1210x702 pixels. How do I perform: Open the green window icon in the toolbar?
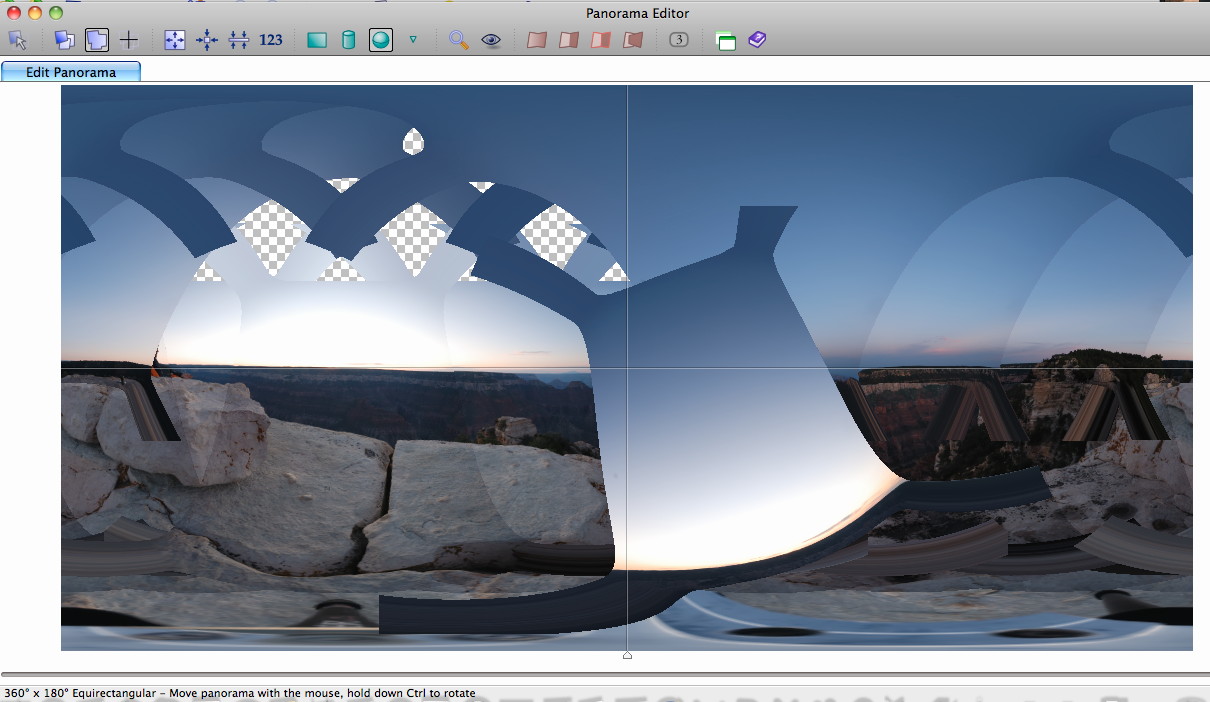click(x=726, y=40)
